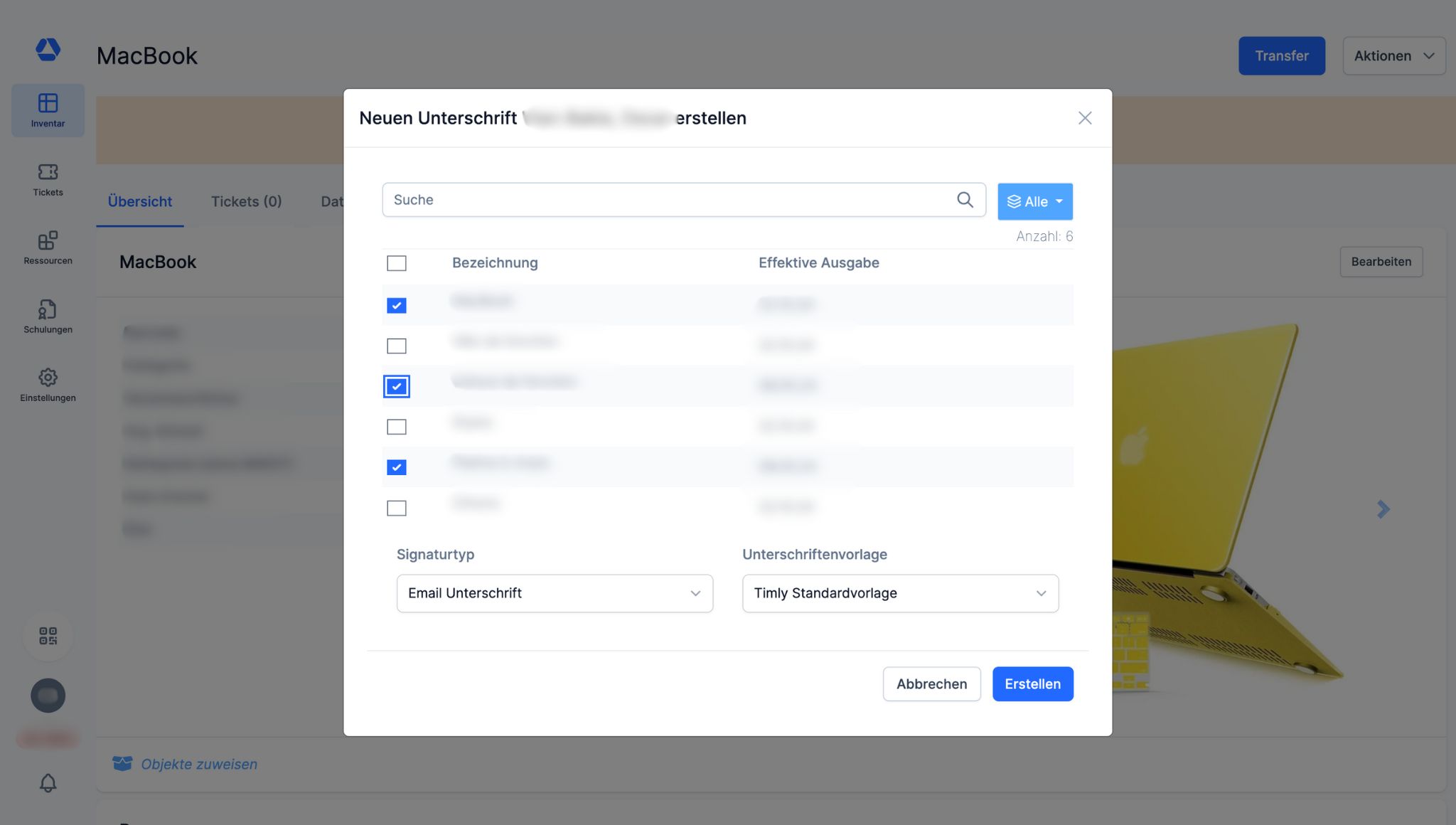Check the sixth row checkbox
This screenshot has width=1456, height=825.
pos(397,508)
